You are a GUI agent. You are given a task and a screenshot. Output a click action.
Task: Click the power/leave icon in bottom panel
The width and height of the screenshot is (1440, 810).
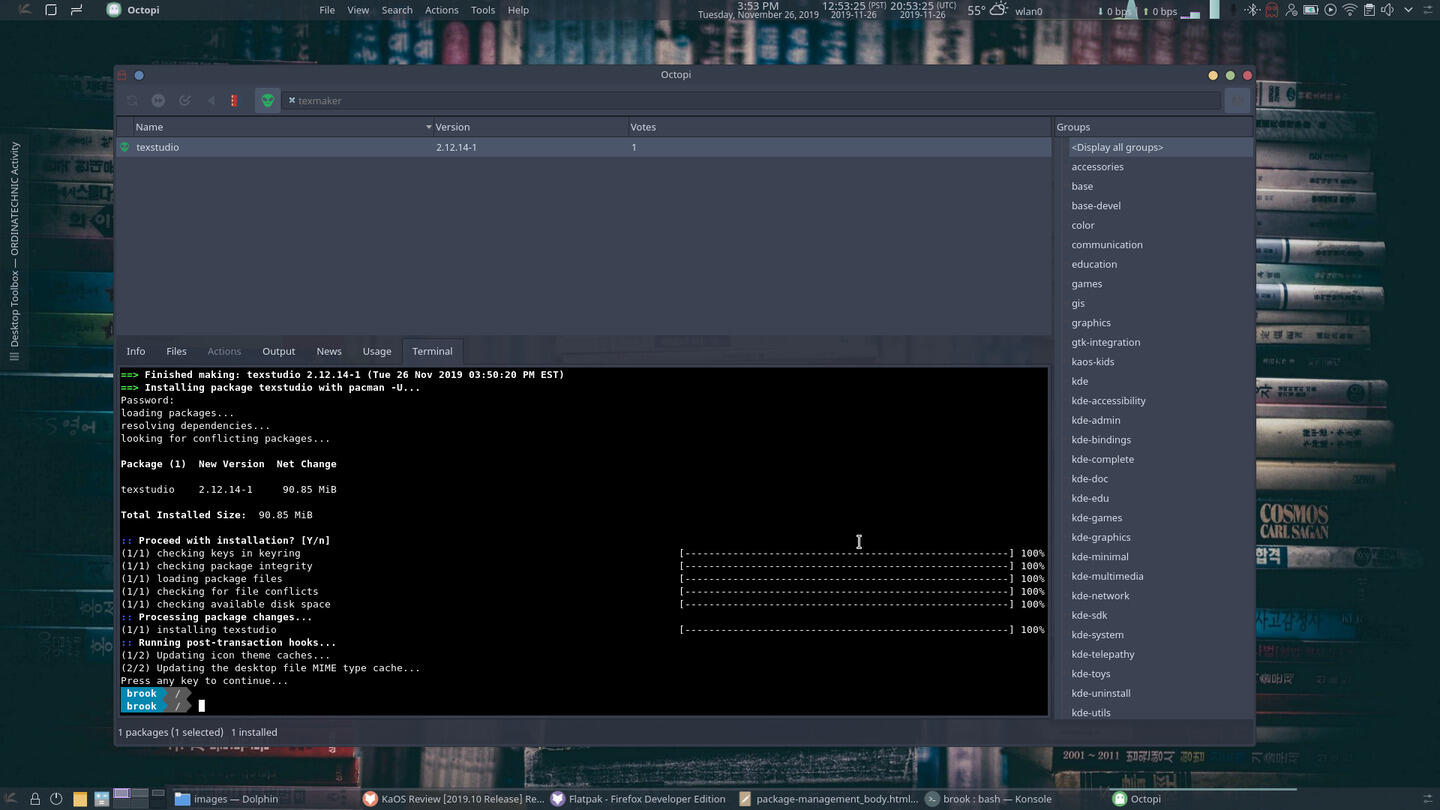56,799
